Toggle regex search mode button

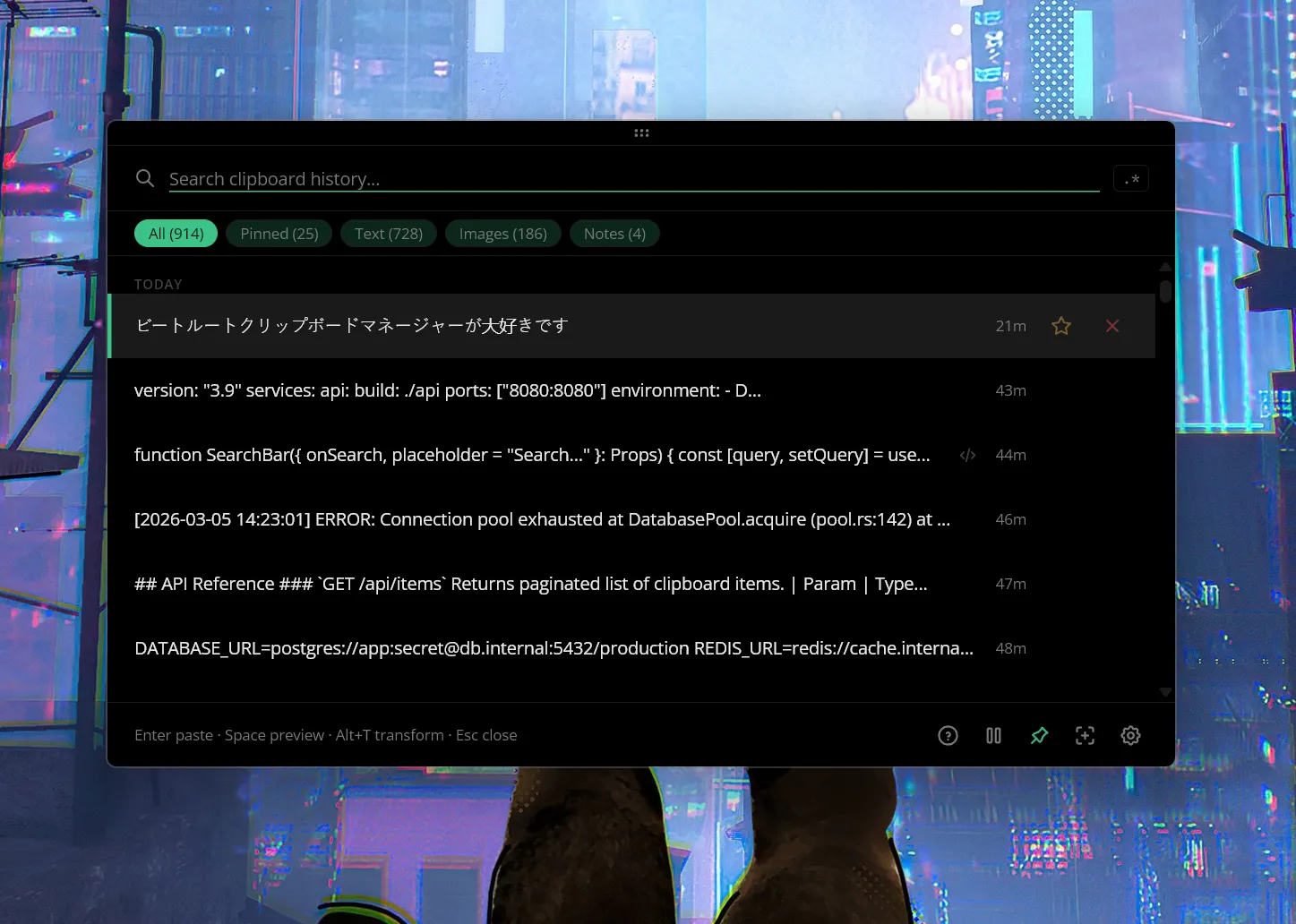(x=1131, y=179)
